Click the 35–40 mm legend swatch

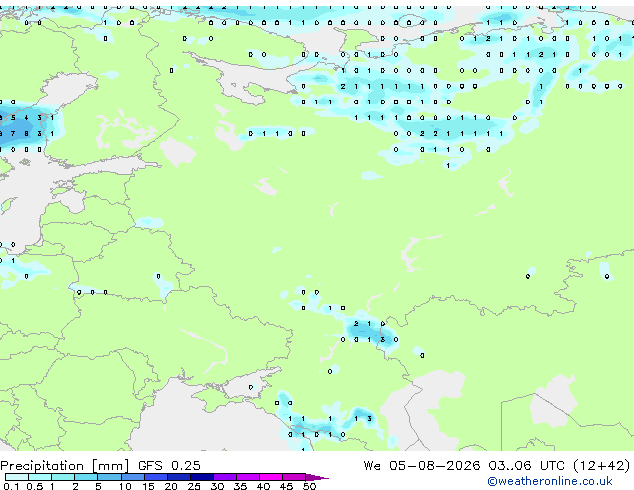[x=247, y=477]
